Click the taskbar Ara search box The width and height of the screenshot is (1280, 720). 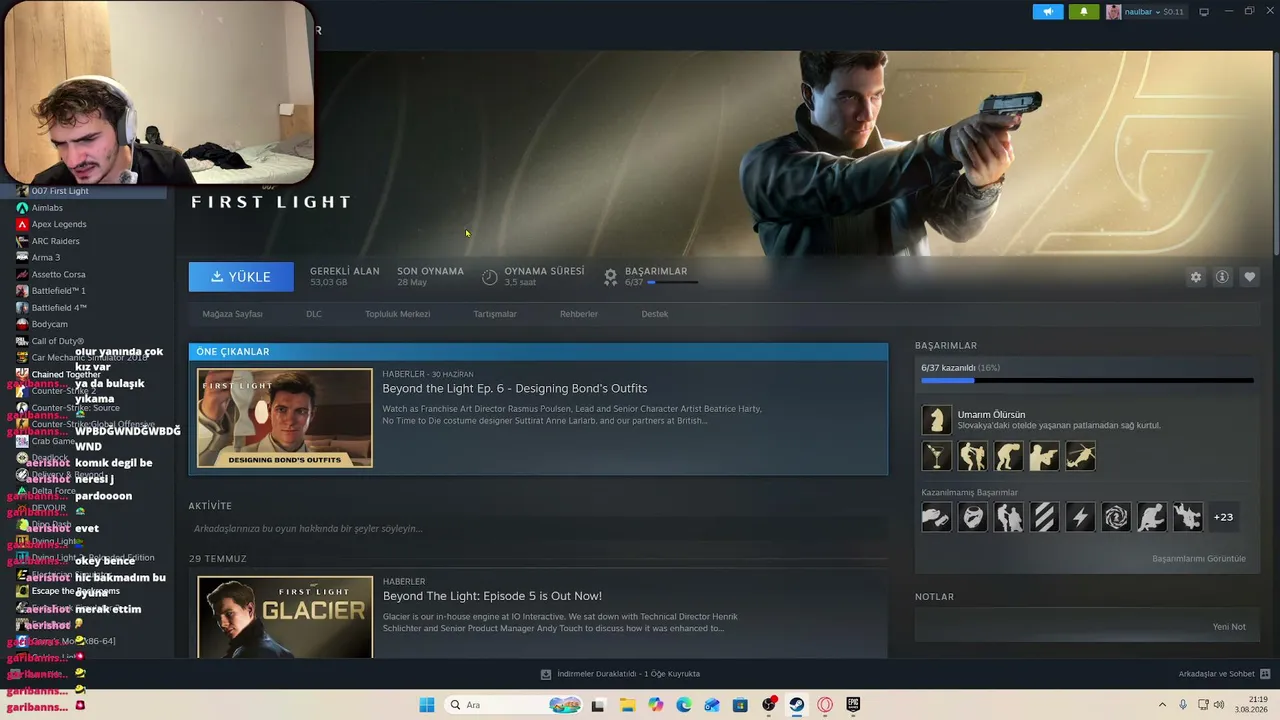(x=515, y=705)
